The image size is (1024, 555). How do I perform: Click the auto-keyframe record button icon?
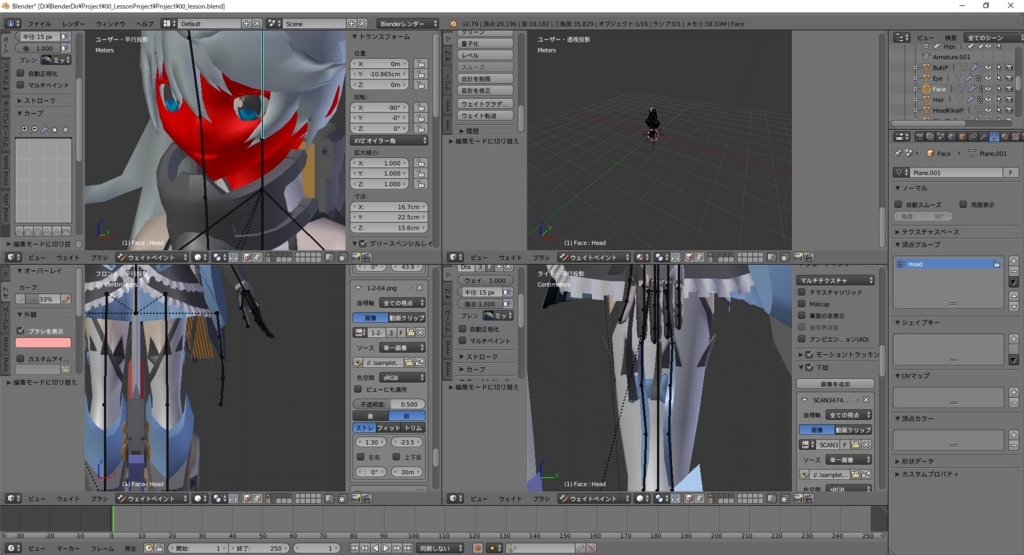click(x=478, y=548)
